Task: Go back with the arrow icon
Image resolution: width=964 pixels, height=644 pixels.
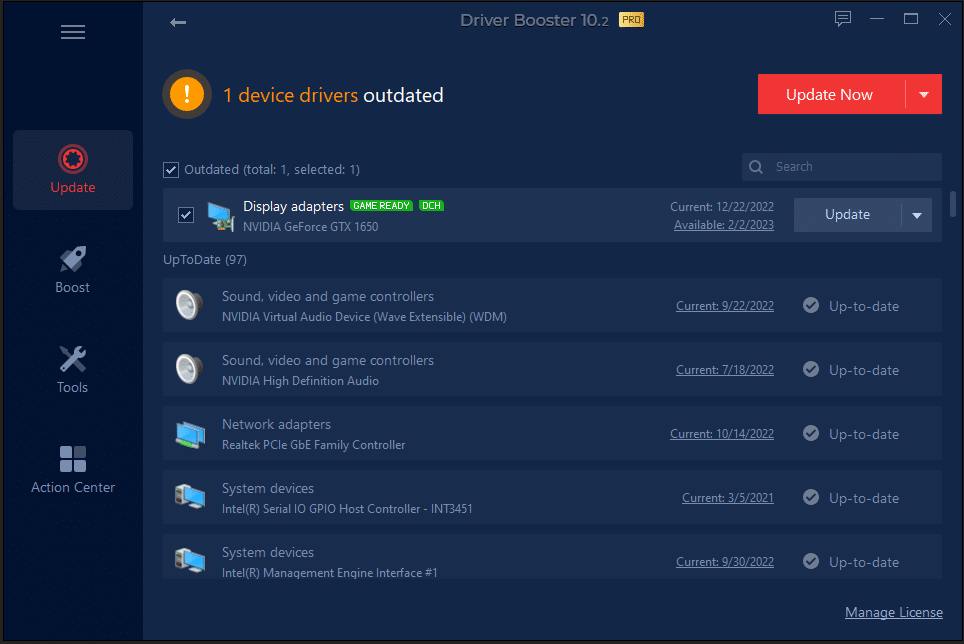Action: click(178, 23)
